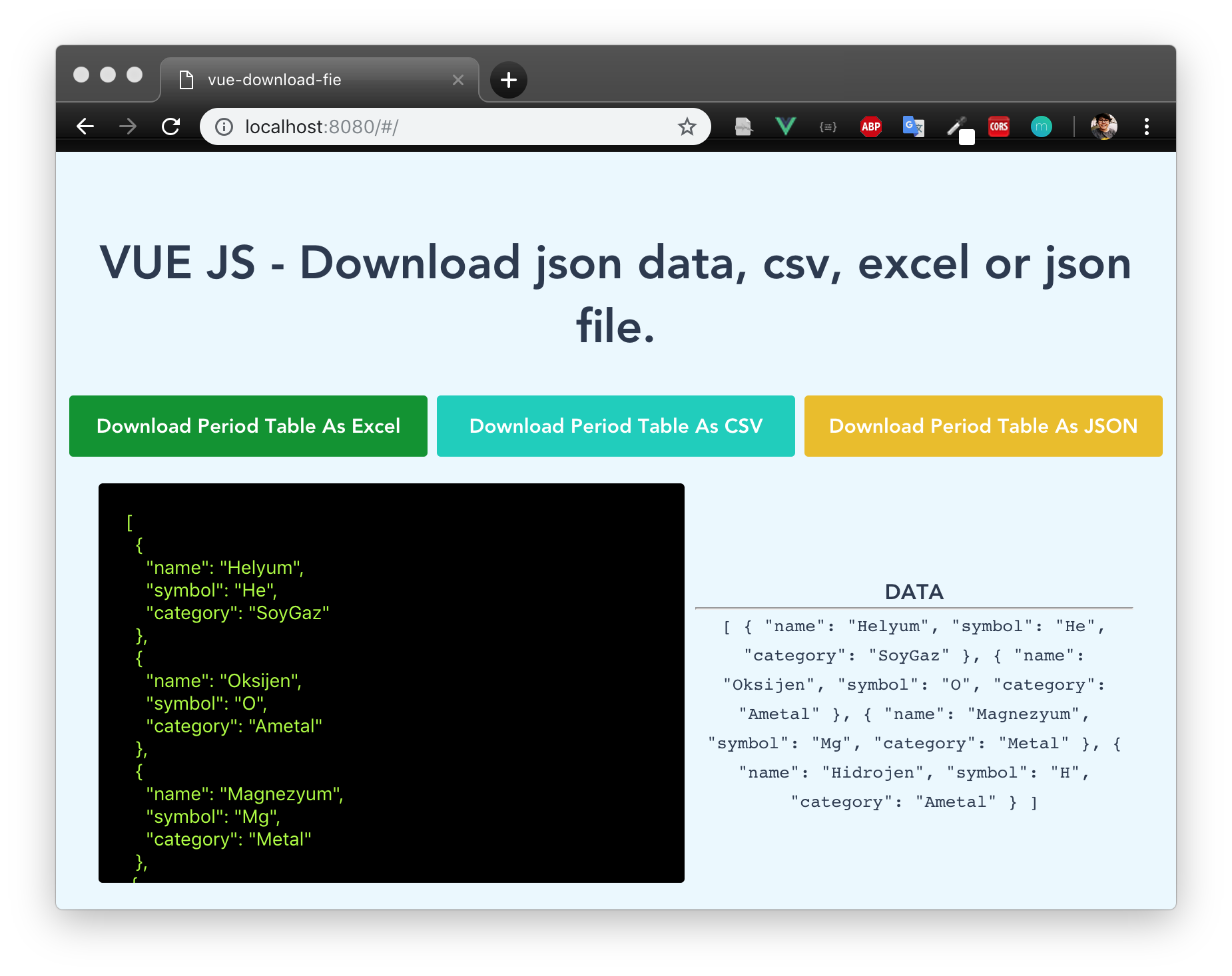Click the macOS minimize window button
Image resolution: width=1232 pixels, height=976 pixels.
108,75
